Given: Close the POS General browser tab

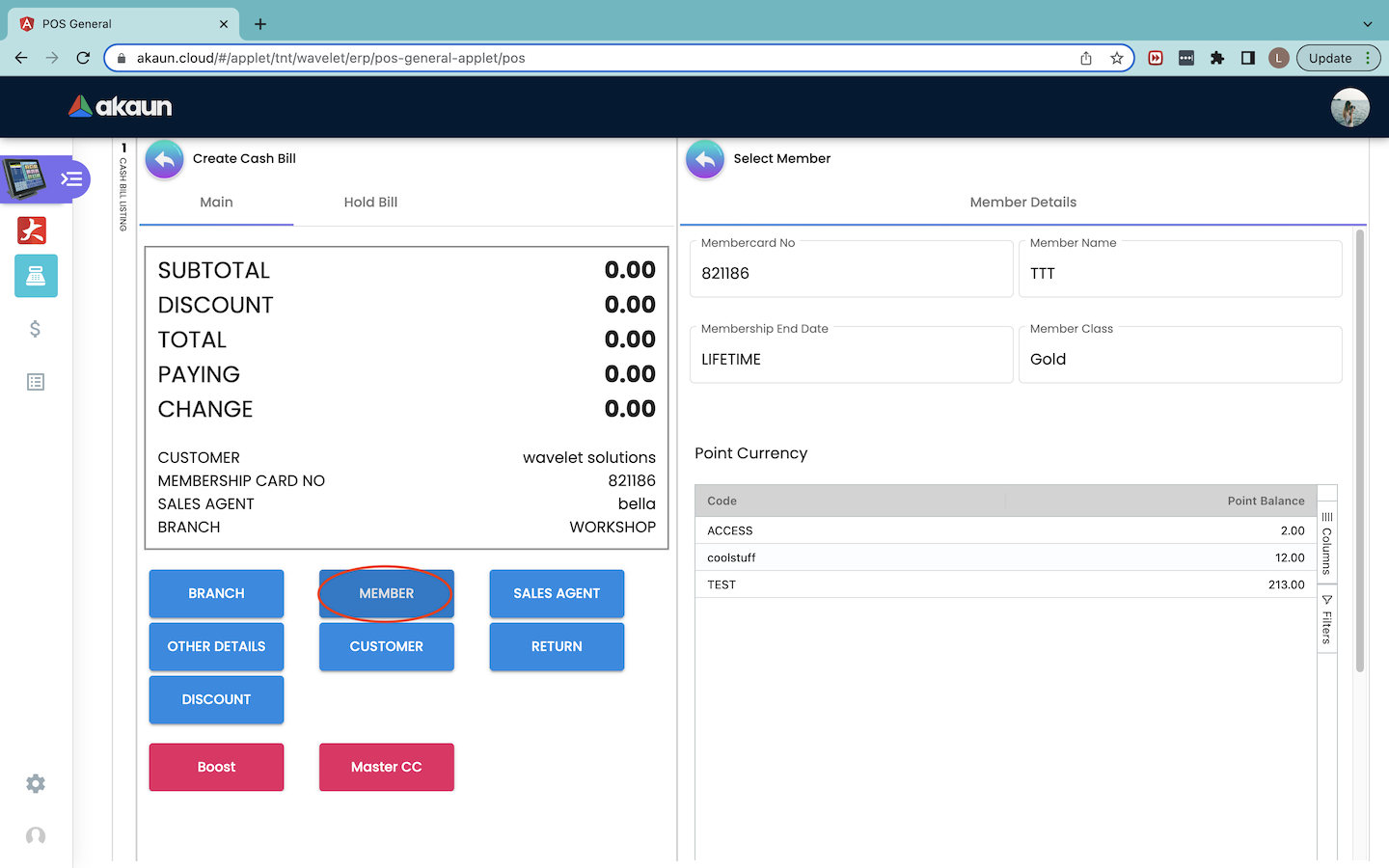Looking at the screenshot, I should click(224, 24).
